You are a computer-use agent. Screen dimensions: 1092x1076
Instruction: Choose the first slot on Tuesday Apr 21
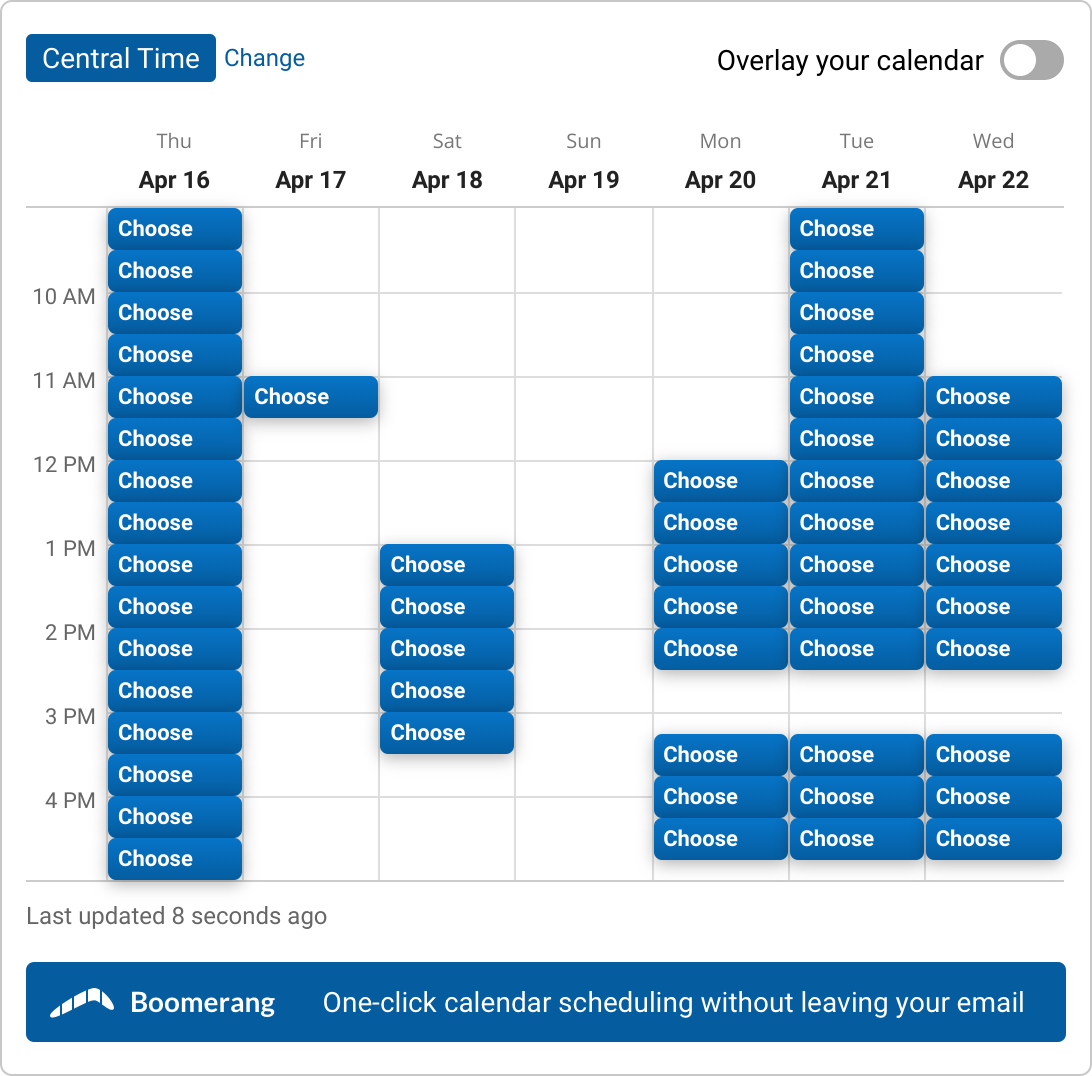coord(856,229)
